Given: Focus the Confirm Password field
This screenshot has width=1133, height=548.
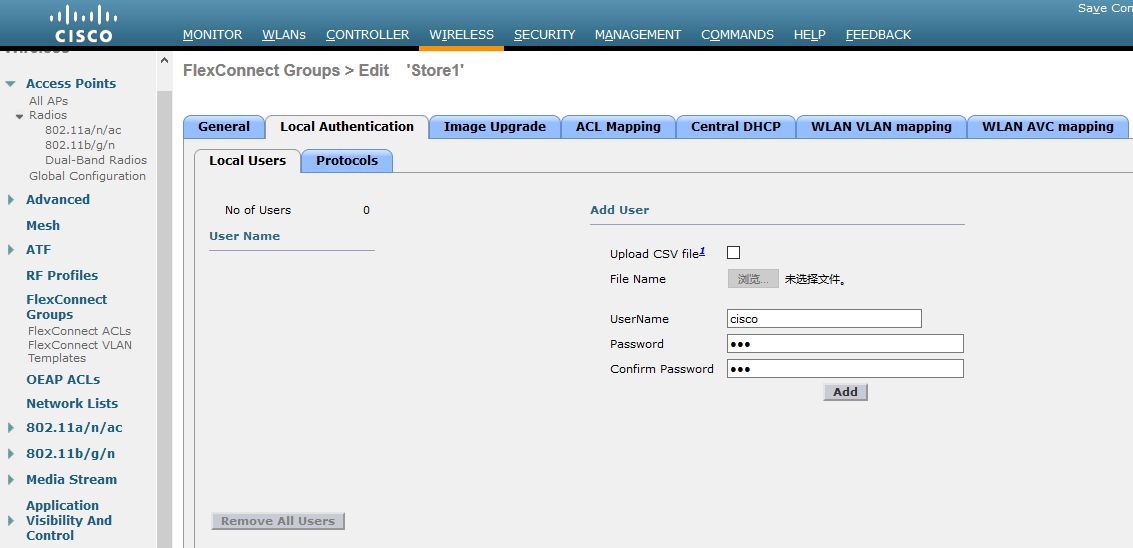Looking at the screenshot, I should [x=845, y=369].
